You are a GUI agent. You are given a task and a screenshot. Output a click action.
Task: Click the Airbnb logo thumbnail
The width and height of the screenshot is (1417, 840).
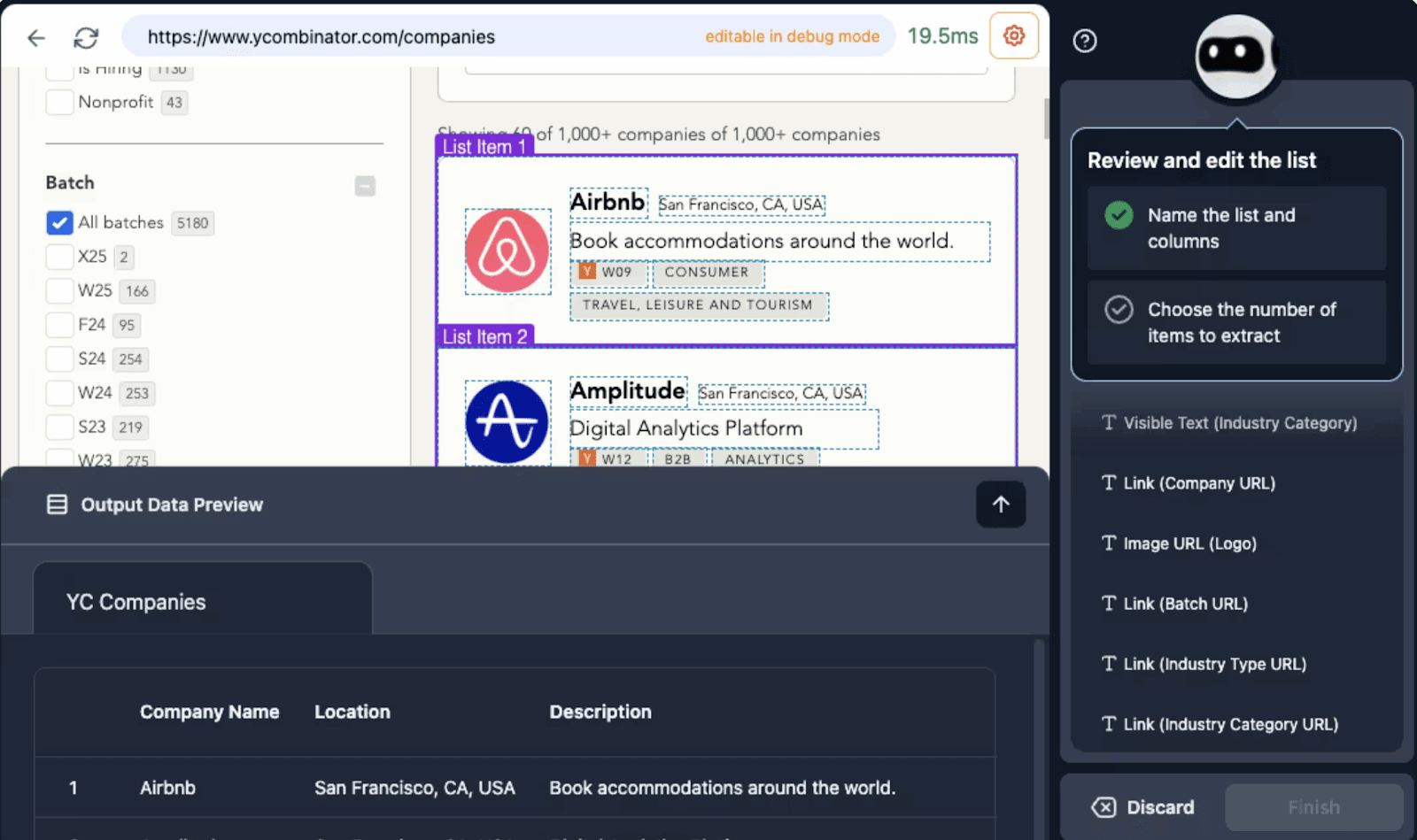[x=507, y=250]
